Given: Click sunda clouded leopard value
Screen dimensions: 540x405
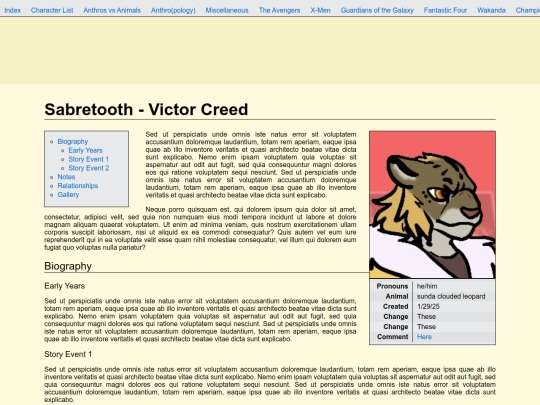Looking at the screenshot, I should [x=451, y=297].
